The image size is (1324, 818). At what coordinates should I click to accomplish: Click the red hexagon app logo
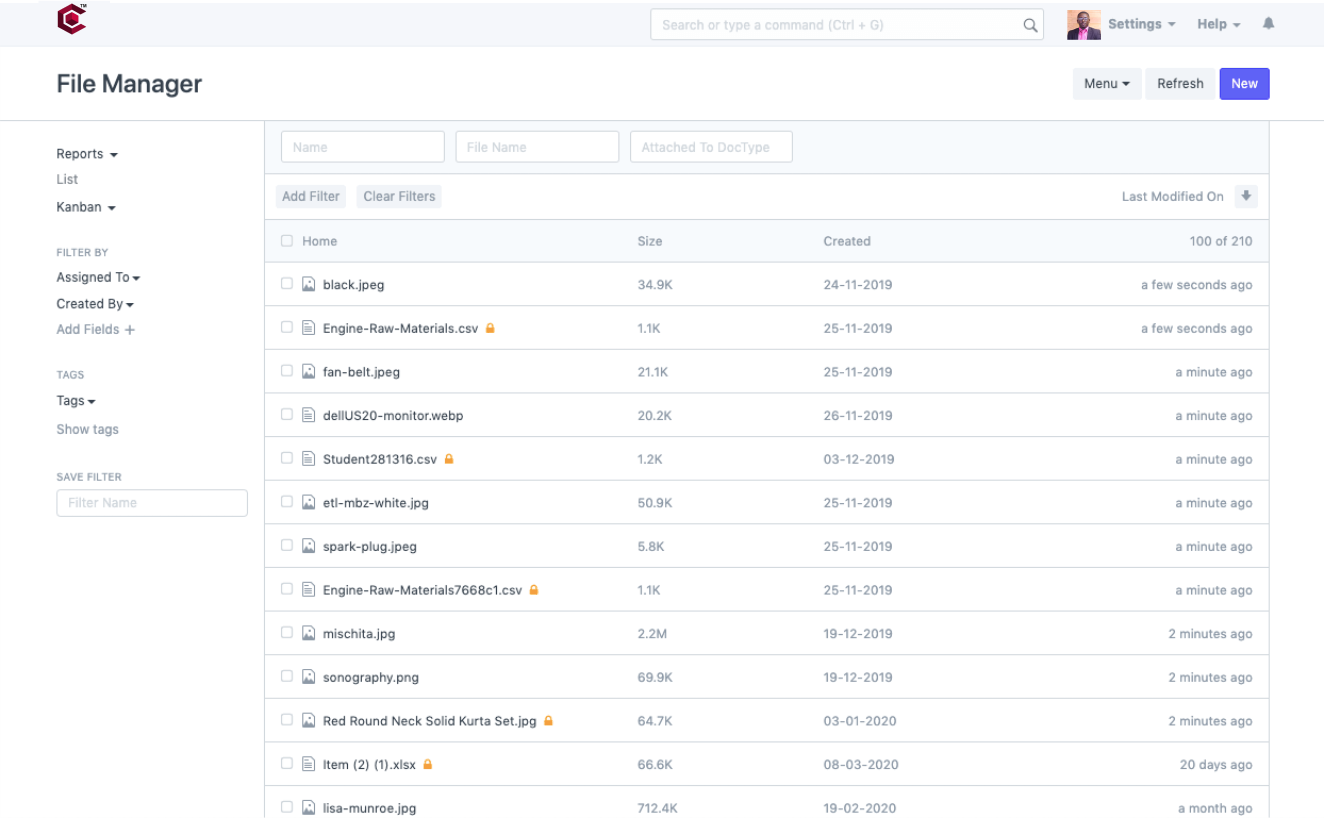(x=71, y=20)
